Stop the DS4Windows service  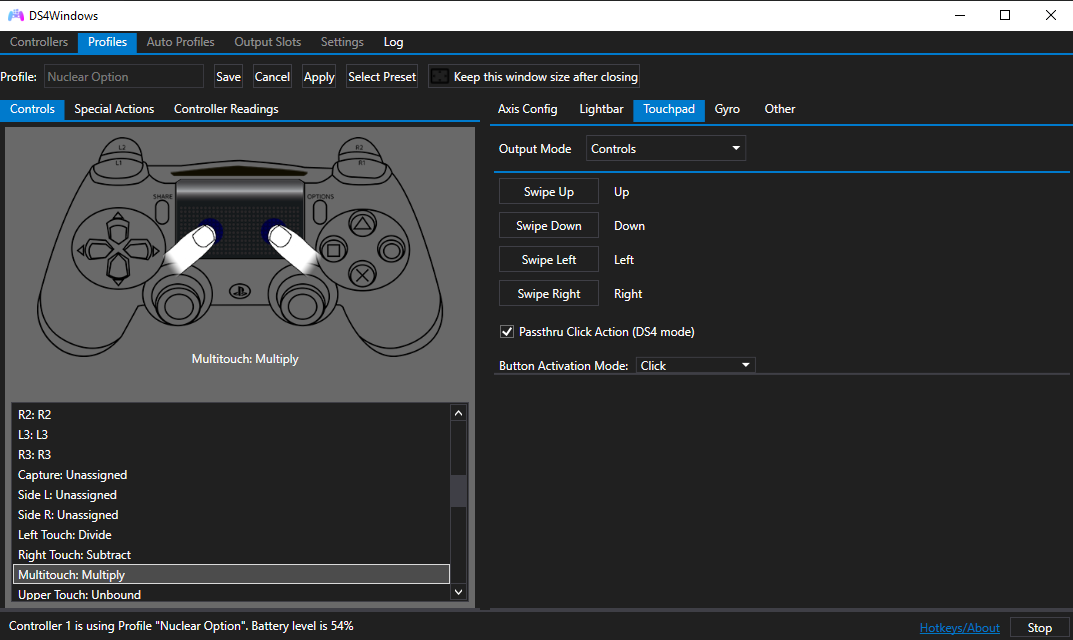click(x=1039, y=628)
